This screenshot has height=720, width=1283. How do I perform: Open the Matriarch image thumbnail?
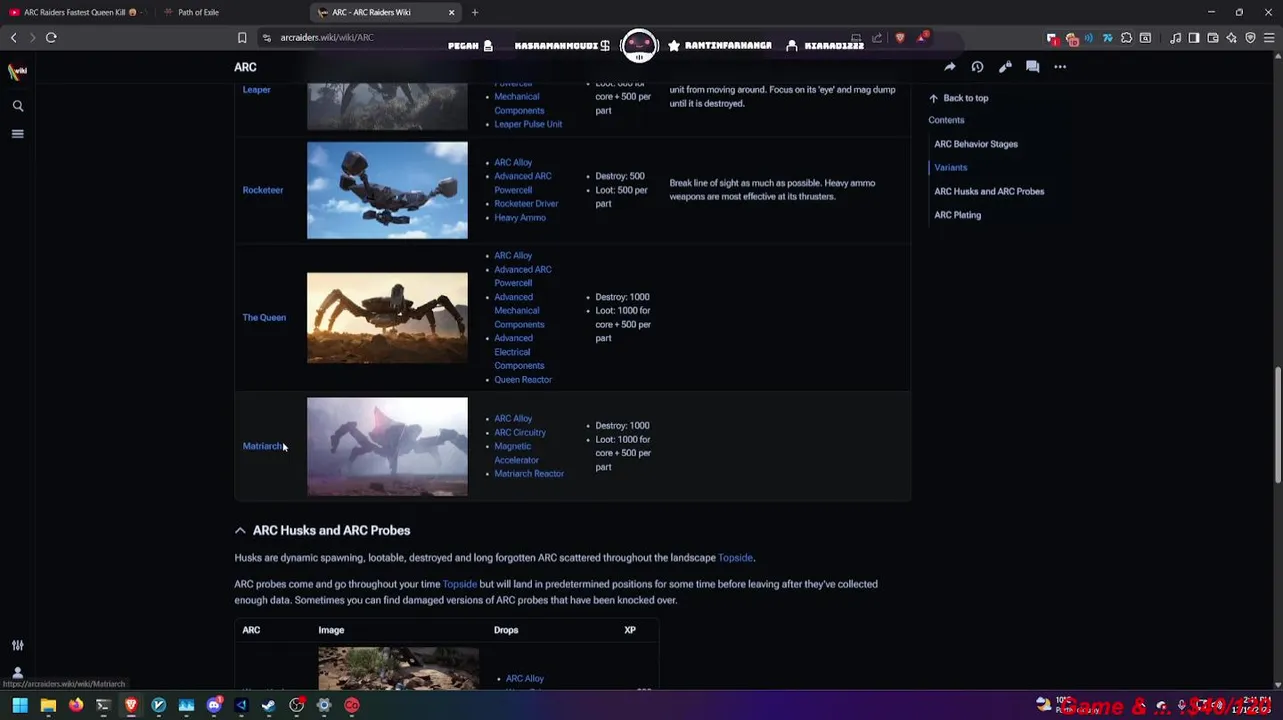pos(387,446)
